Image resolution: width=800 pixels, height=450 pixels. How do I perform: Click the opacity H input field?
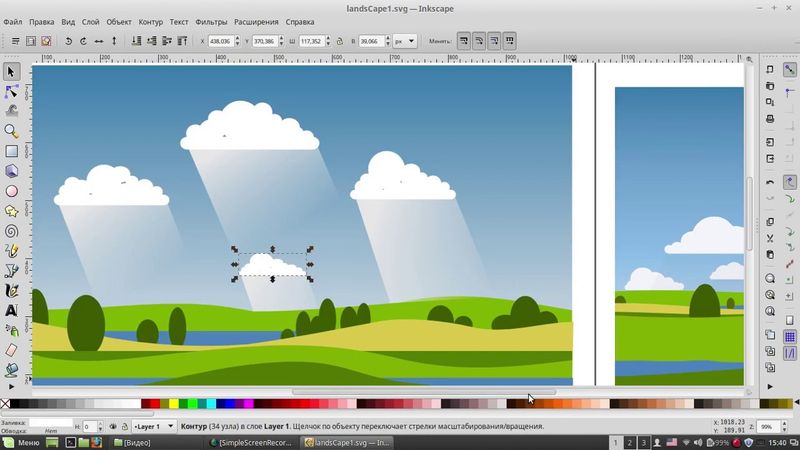coord(89,427)
